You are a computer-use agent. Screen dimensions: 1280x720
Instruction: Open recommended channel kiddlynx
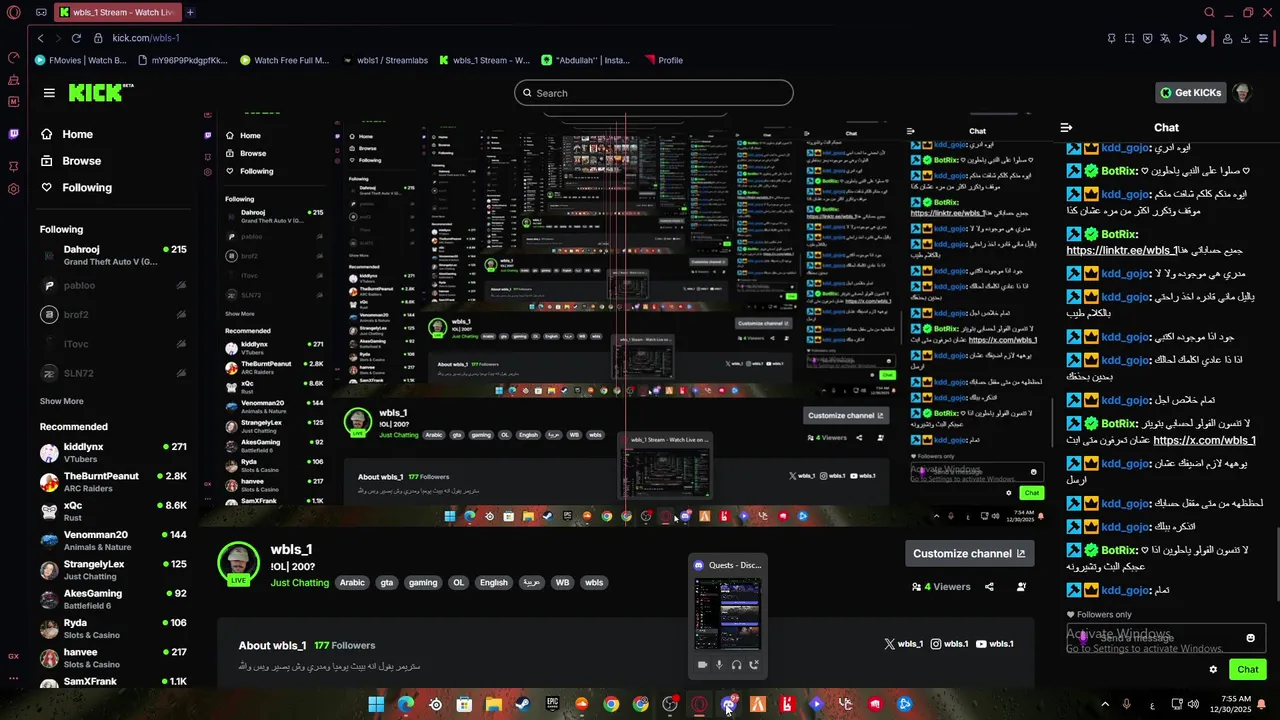[113, 452]
